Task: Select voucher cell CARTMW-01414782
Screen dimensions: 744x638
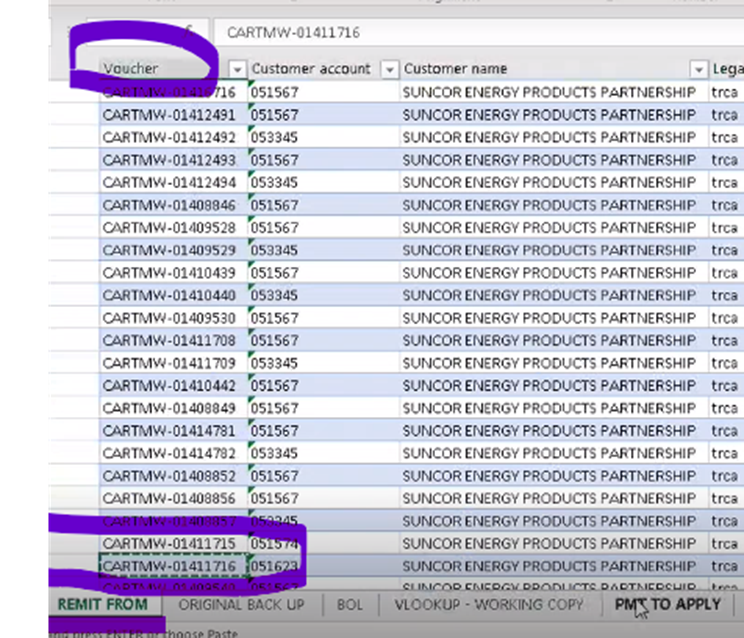Action: pyautogui.click(x=174, y=453)
